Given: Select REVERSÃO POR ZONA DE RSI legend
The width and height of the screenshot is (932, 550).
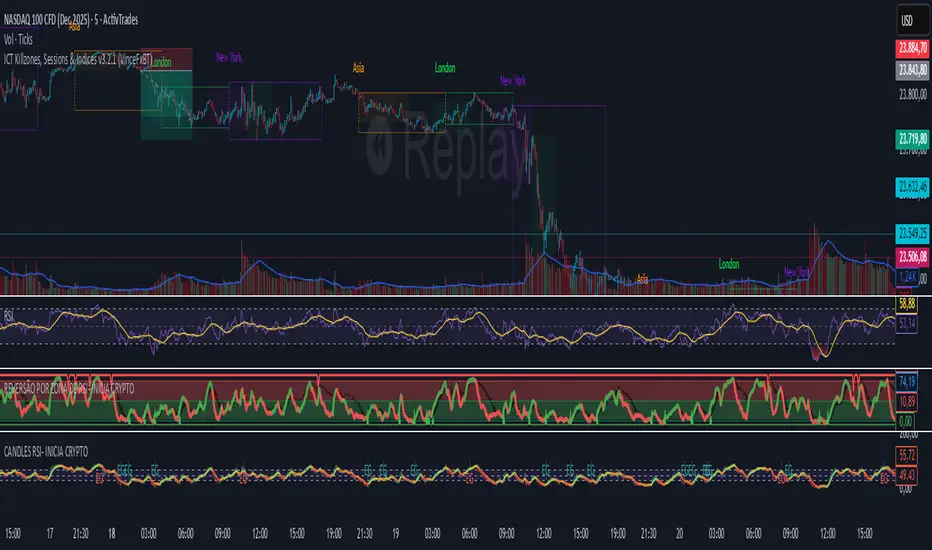Looking at the screenshot, I should (69, 388).
